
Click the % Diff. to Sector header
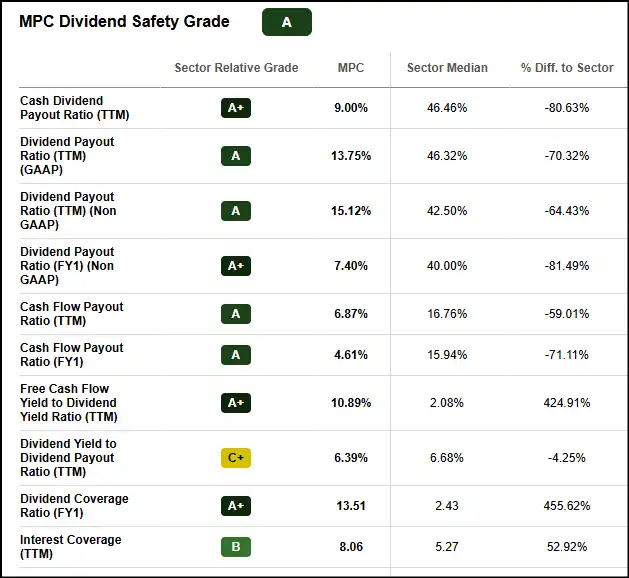[567, 68]
